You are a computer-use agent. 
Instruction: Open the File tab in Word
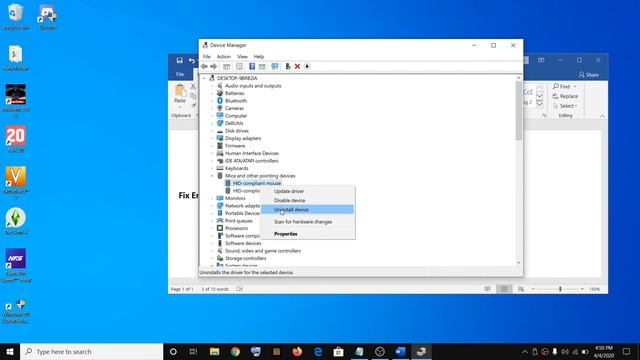[180, 74]
